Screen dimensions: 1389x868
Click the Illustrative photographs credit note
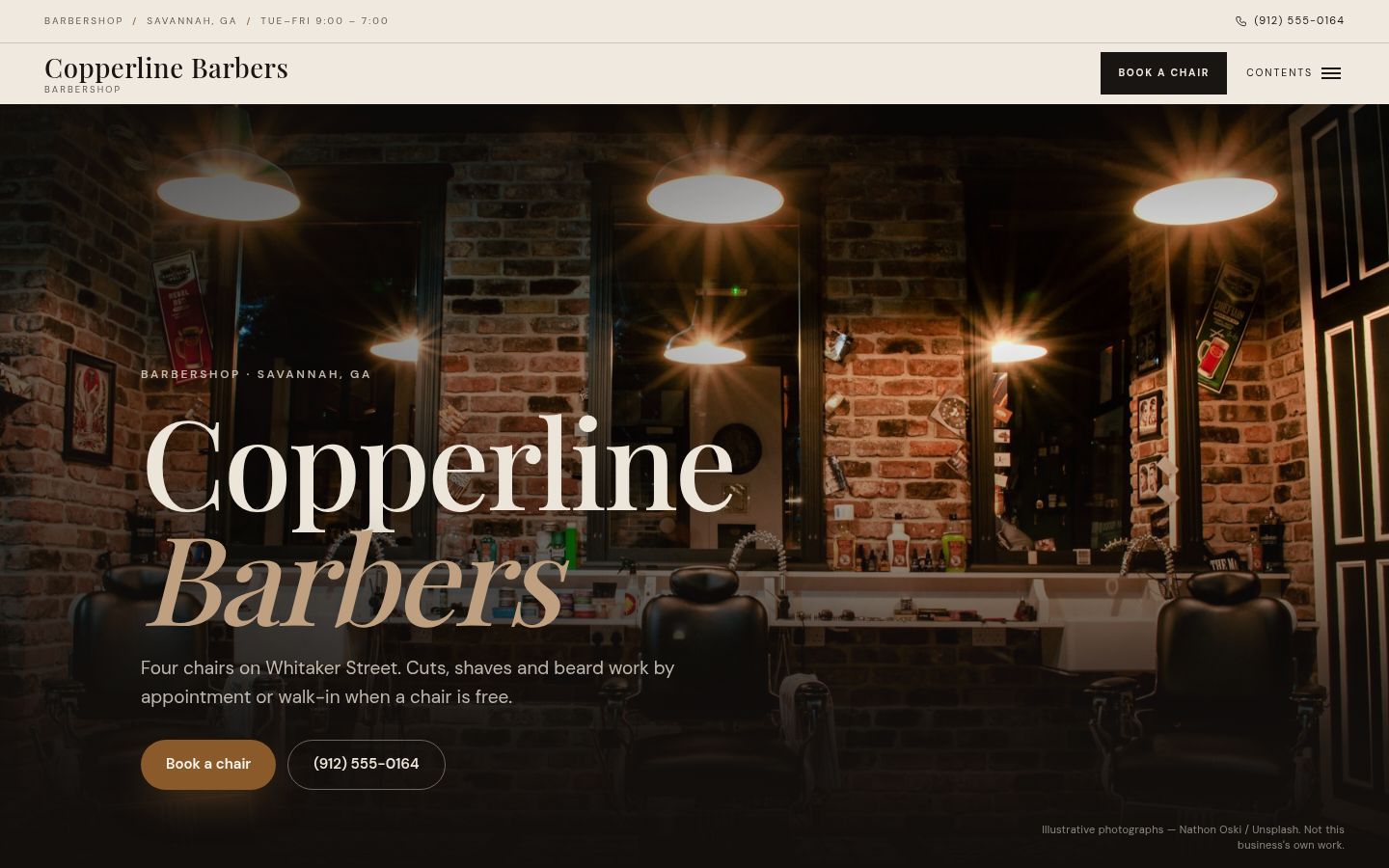click(x=1192, y=837)
